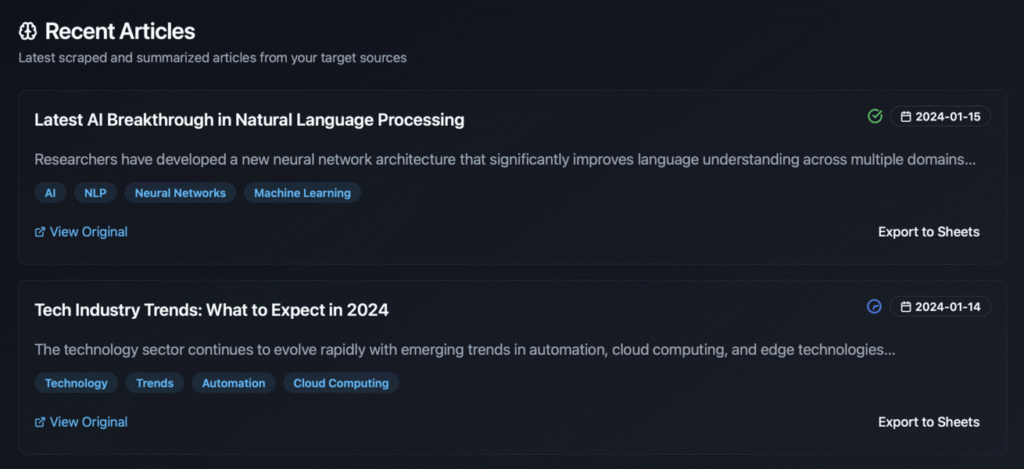Click the 2024-01-14 date badge

point(940,307)
